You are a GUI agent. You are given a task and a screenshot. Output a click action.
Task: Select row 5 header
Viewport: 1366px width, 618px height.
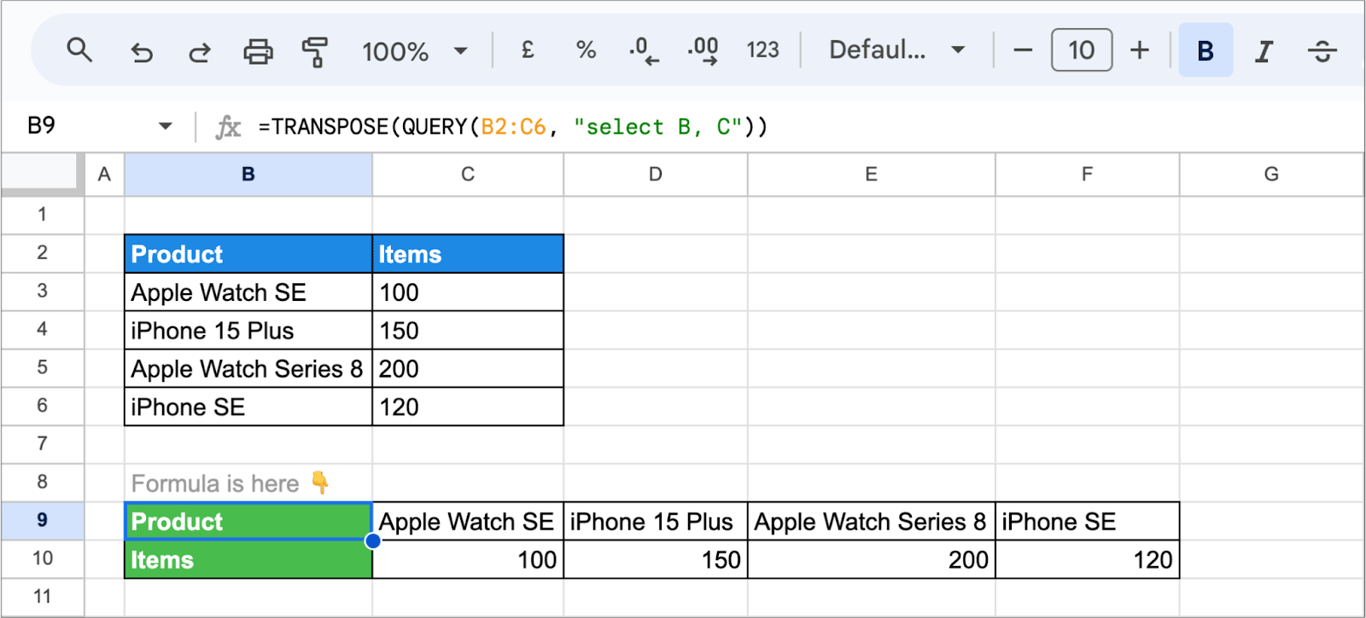click(42, 367)
